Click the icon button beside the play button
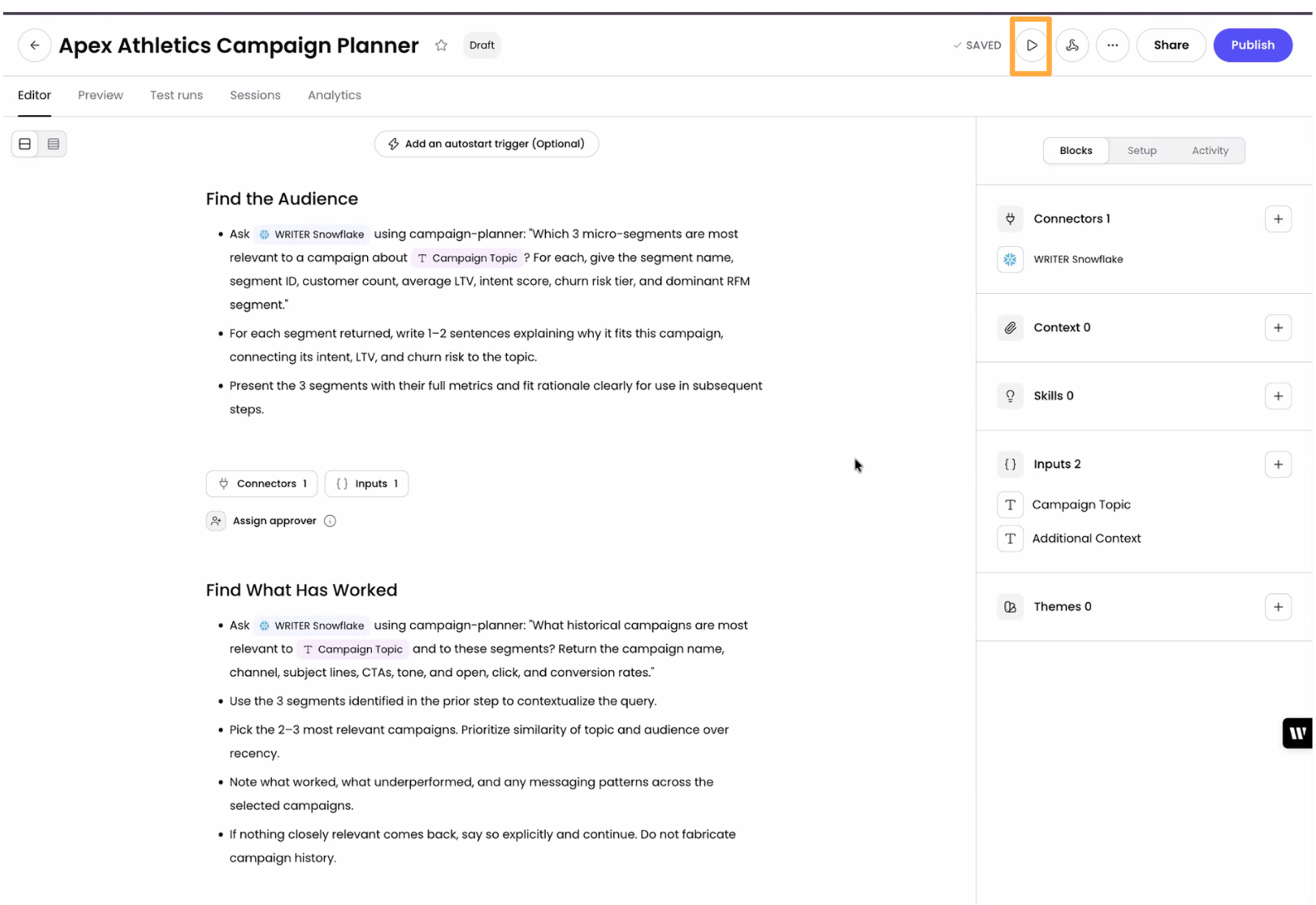 [1072, 45]
